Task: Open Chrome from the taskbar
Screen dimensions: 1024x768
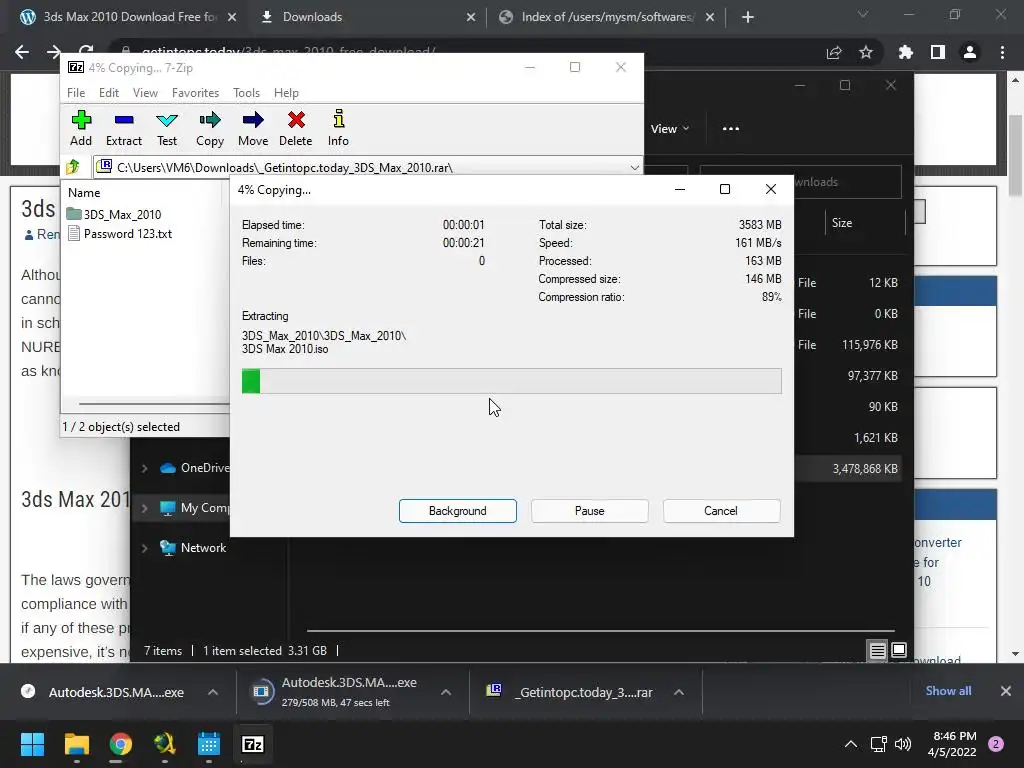Action: tap(120, 744)
